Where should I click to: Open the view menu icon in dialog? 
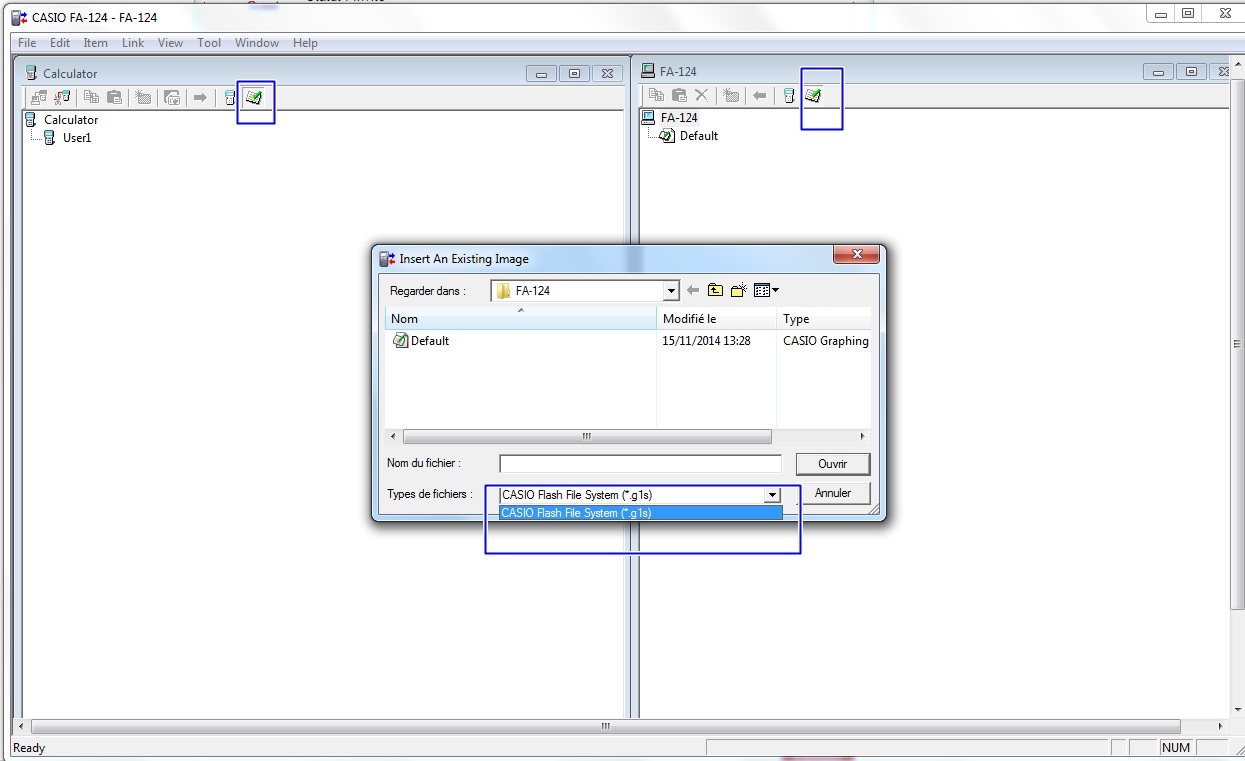coord(765,290)
